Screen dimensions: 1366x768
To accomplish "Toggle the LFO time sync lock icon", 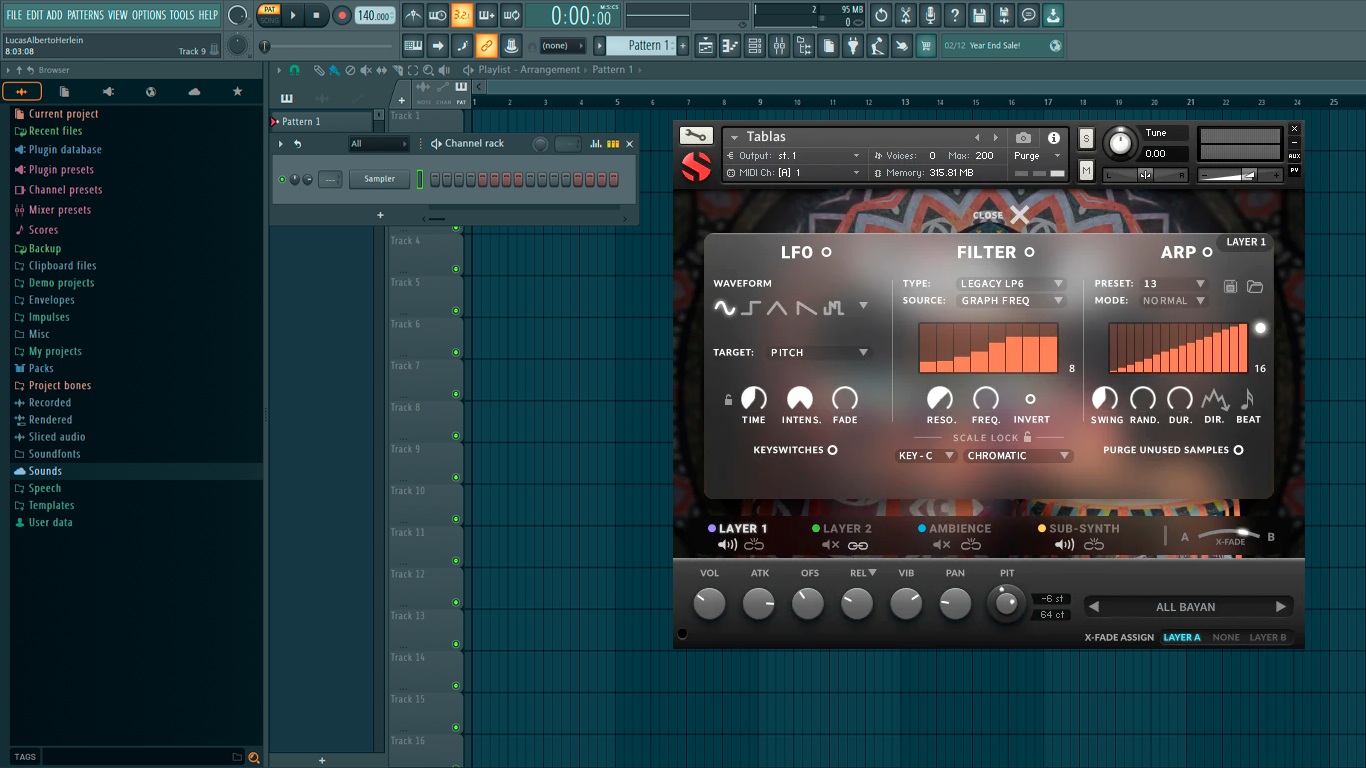I will coord(728,400).
